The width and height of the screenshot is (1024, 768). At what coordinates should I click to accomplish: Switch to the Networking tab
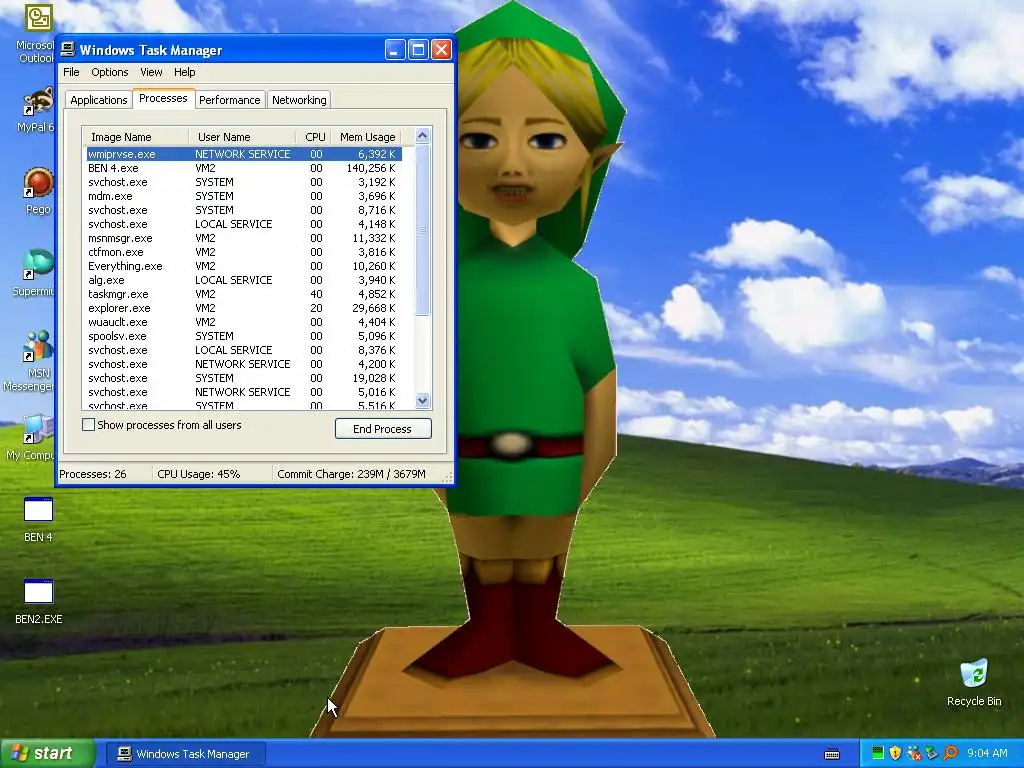(x=299, y=100)
